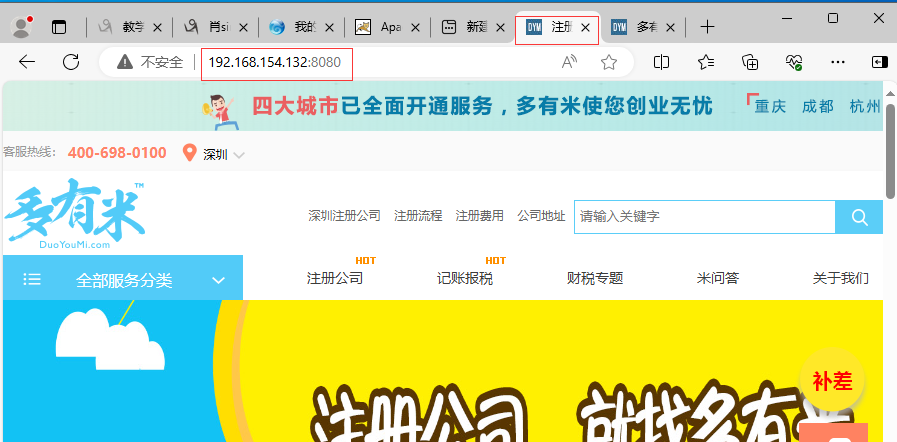Open 关于我们 navigation item

841,278
